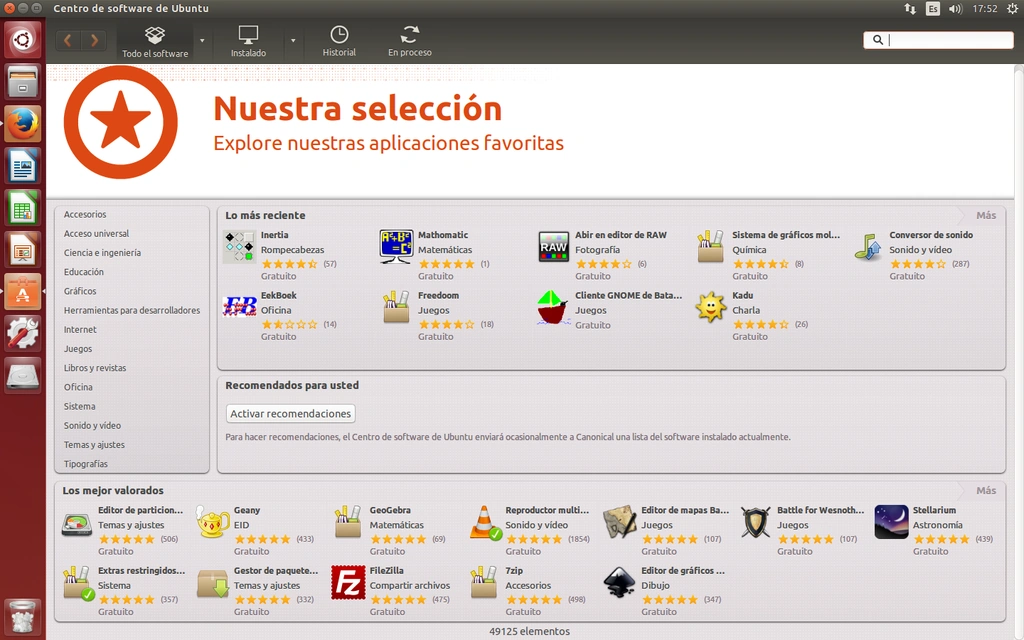This screenshot has width=1024, height=640.
Task: Open the Cliente GNOME de Batalla Naval boat icon
Action: coord(552,307)
